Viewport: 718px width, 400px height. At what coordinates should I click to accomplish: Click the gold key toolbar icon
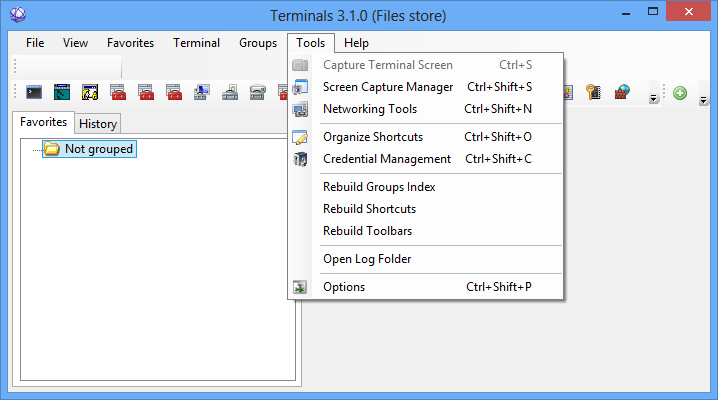pyautogui.click(x=594, y=93)
